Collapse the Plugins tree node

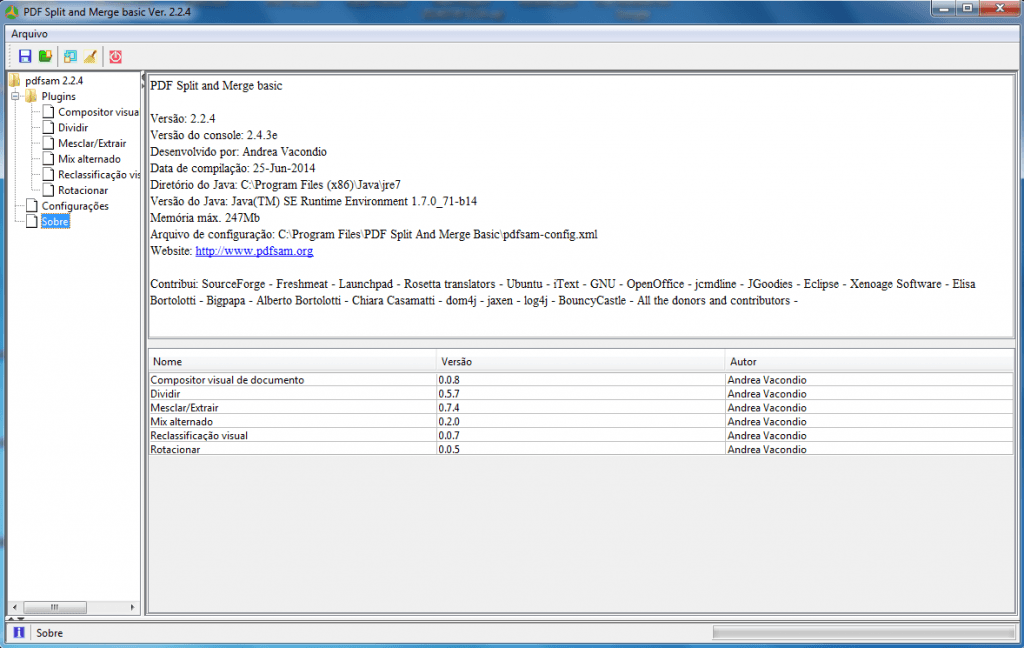[x=15, y=96]
